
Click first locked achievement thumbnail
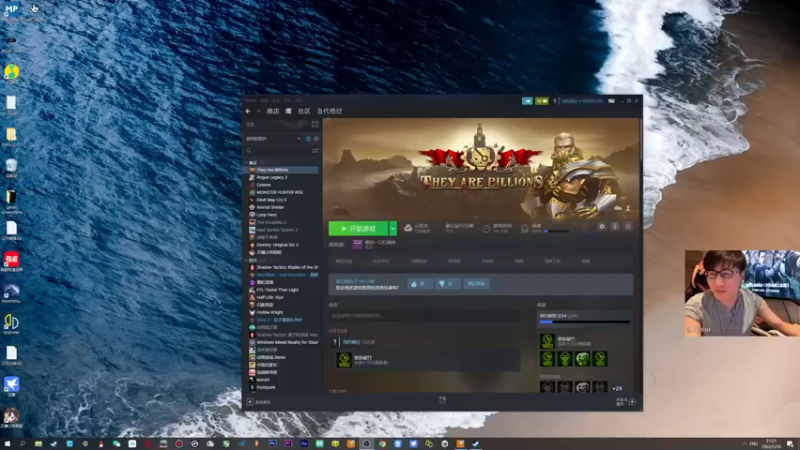point(547,387)
